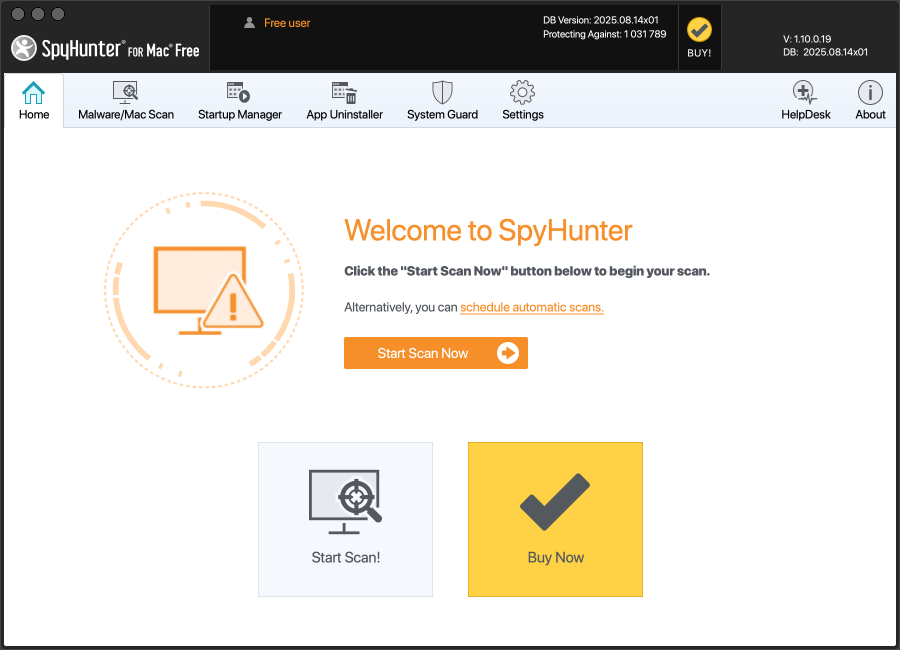The width and height of the screenshot is (900, 650).
Task: Click the Start Scan! tile
Action: click(345, 519)
